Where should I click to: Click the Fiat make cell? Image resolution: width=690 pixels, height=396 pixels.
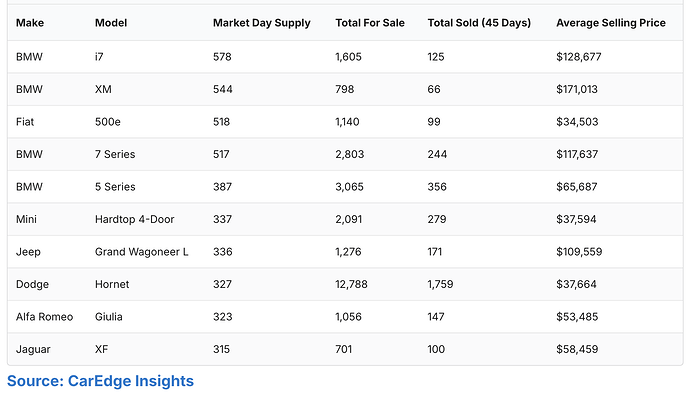coord(25,122)
